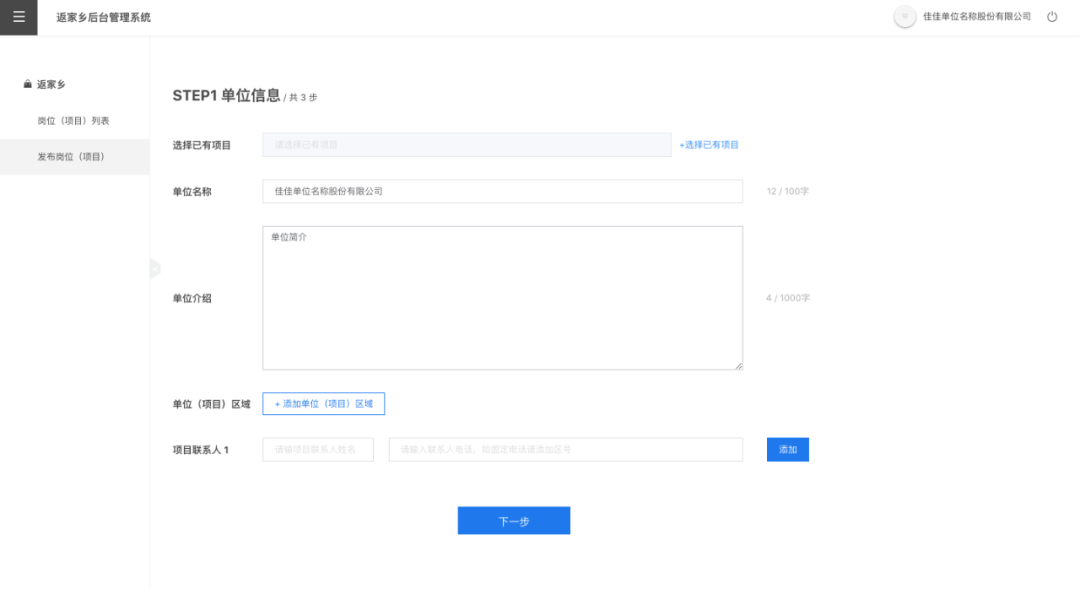Click into the 单位介绍 text area

coord(502,298)
